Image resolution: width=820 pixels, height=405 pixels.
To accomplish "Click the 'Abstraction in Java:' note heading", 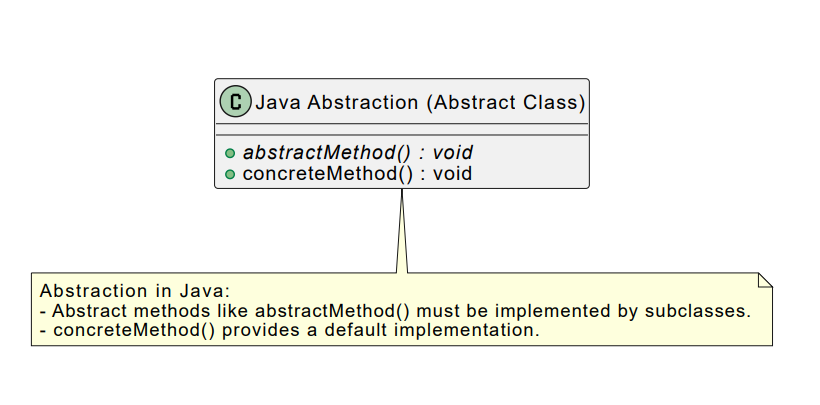I will tap(135, 291).
